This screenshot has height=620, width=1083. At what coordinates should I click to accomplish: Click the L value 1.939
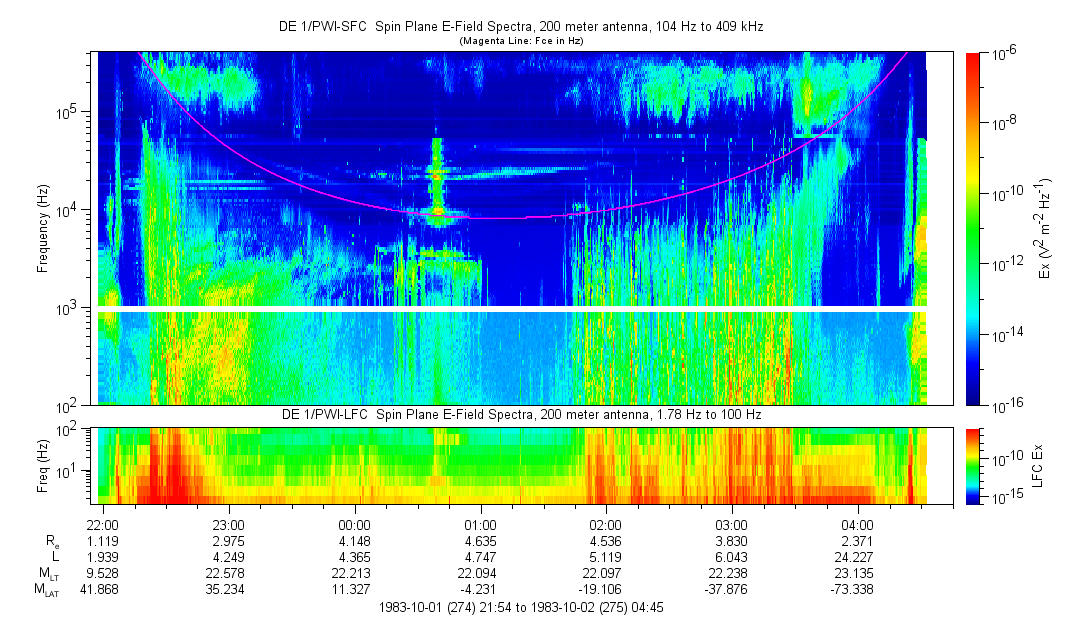[103, 557]
